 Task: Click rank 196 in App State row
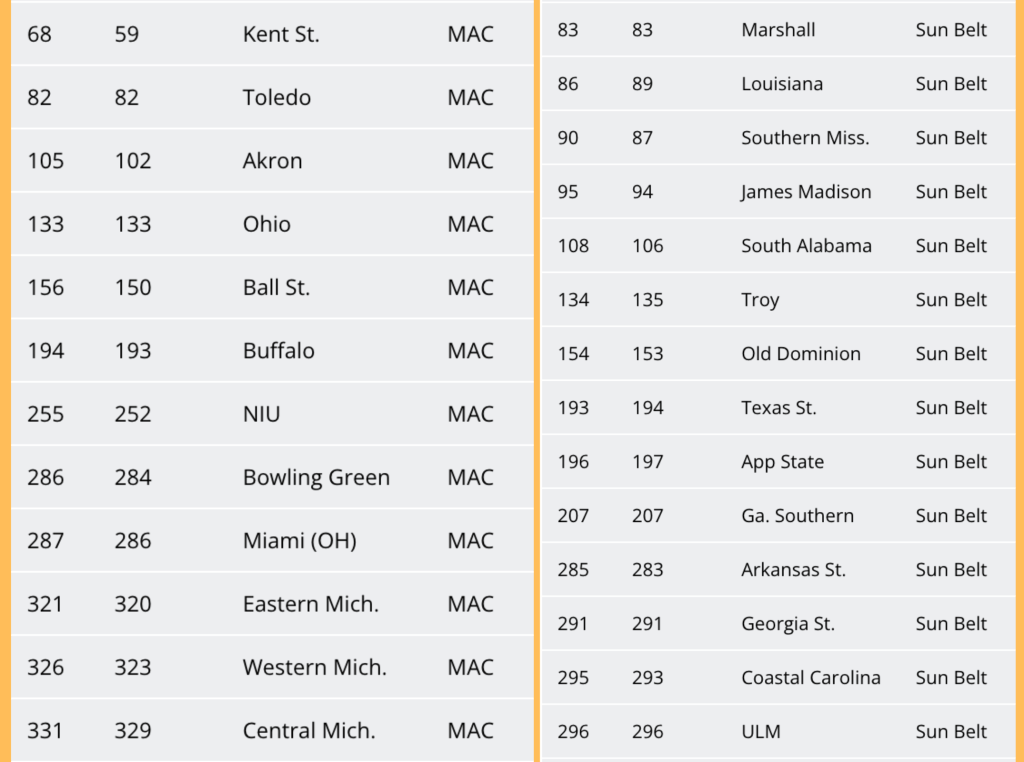(573, 462)
